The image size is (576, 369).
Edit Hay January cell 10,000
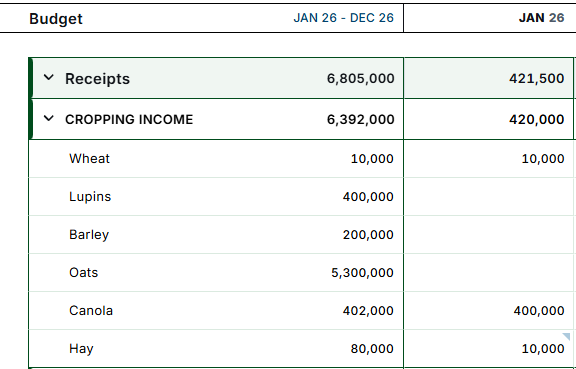489,348
